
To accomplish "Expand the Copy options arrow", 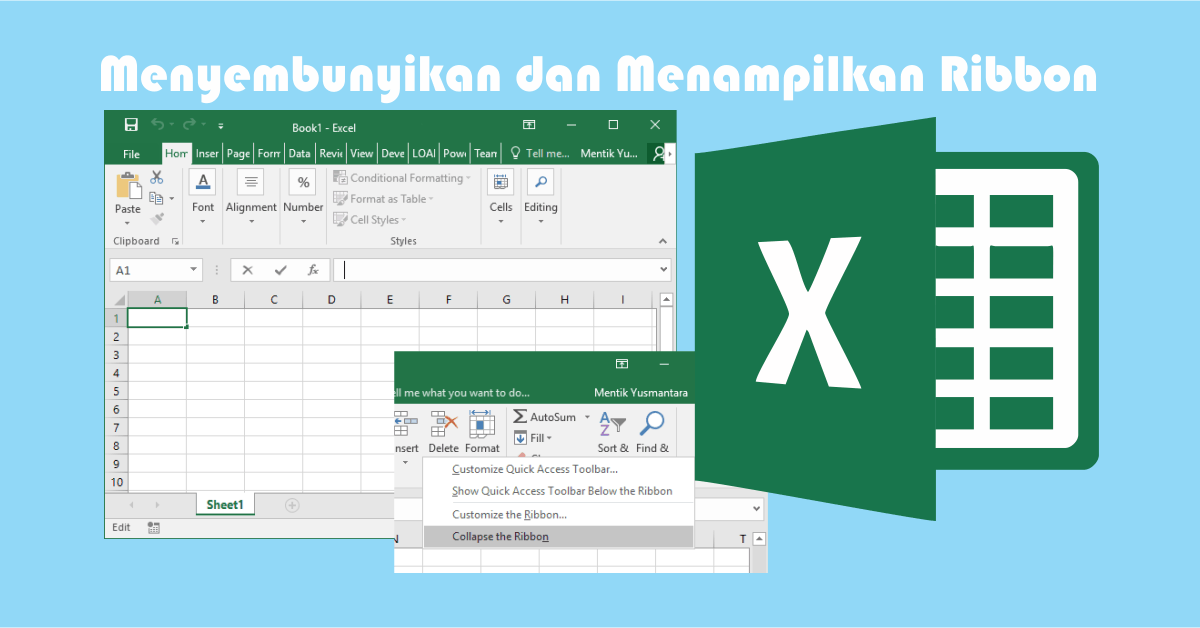I will point(171,199).
